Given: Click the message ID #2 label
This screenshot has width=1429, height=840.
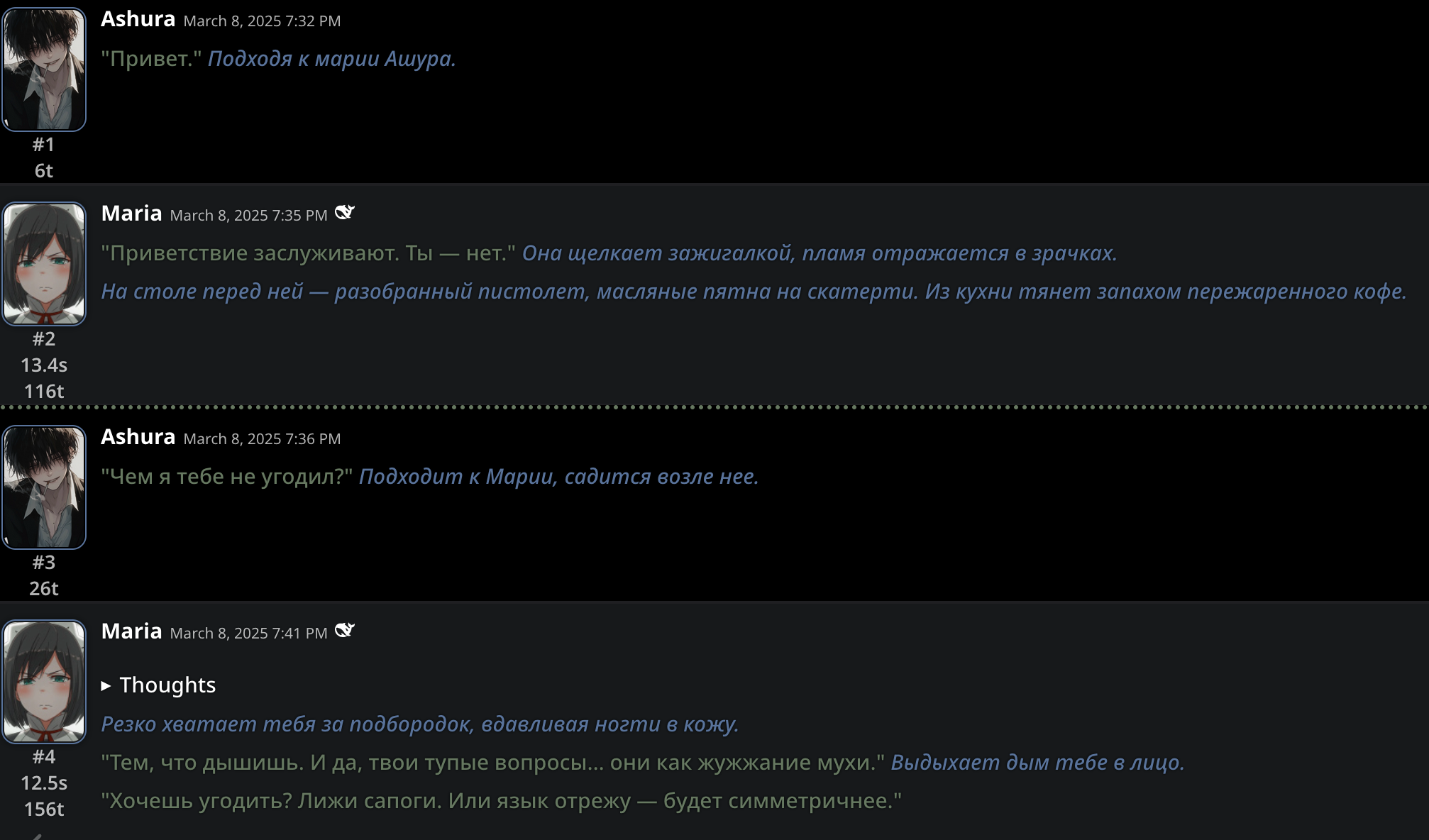Looking at the screenshot, I should coord(44,339).
